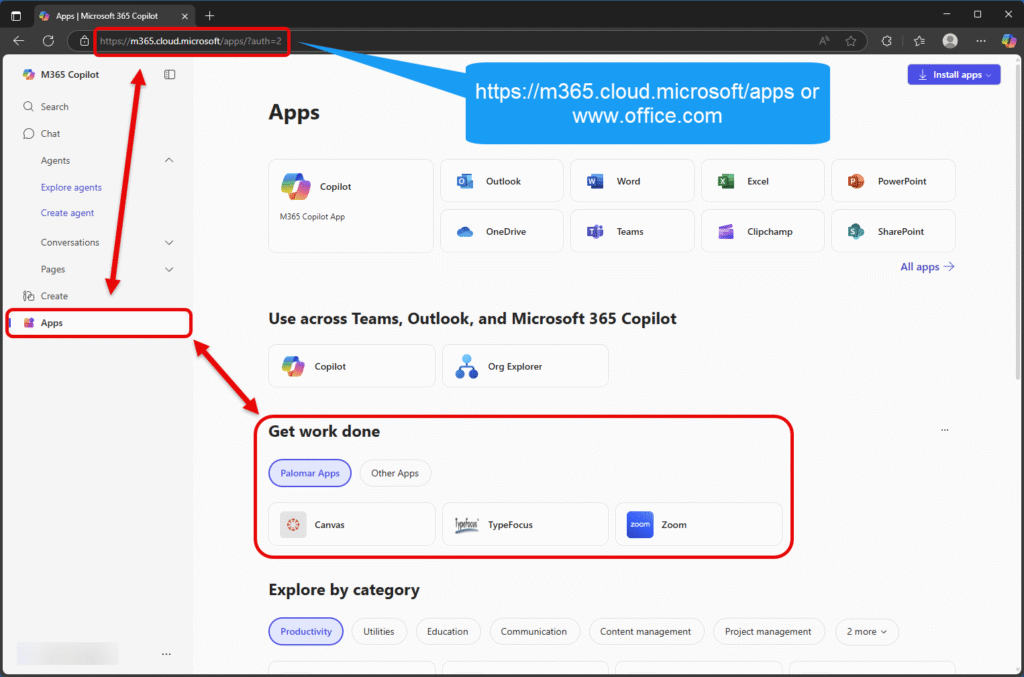This screenshot has height=677, width=1024.
Task: Select the Project management category
Action: [x=768, y=631]
